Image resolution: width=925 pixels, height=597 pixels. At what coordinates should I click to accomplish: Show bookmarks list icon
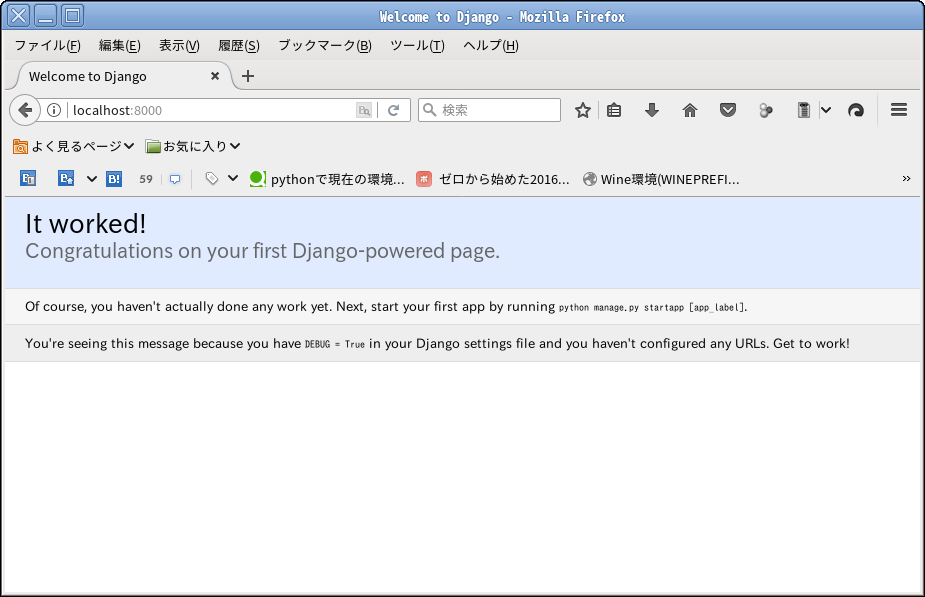[x=614, y=110]
